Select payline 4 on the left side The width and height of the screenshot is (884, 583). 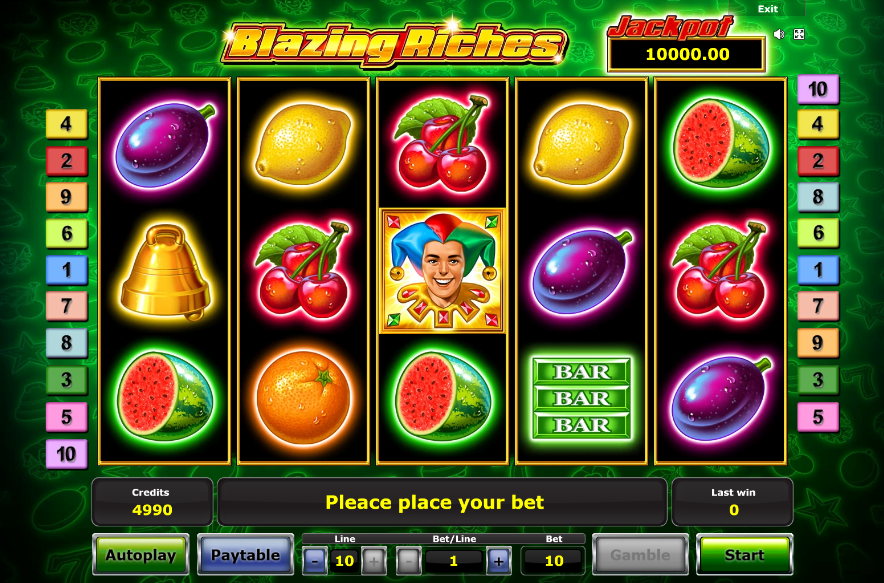tap(67, 123)
